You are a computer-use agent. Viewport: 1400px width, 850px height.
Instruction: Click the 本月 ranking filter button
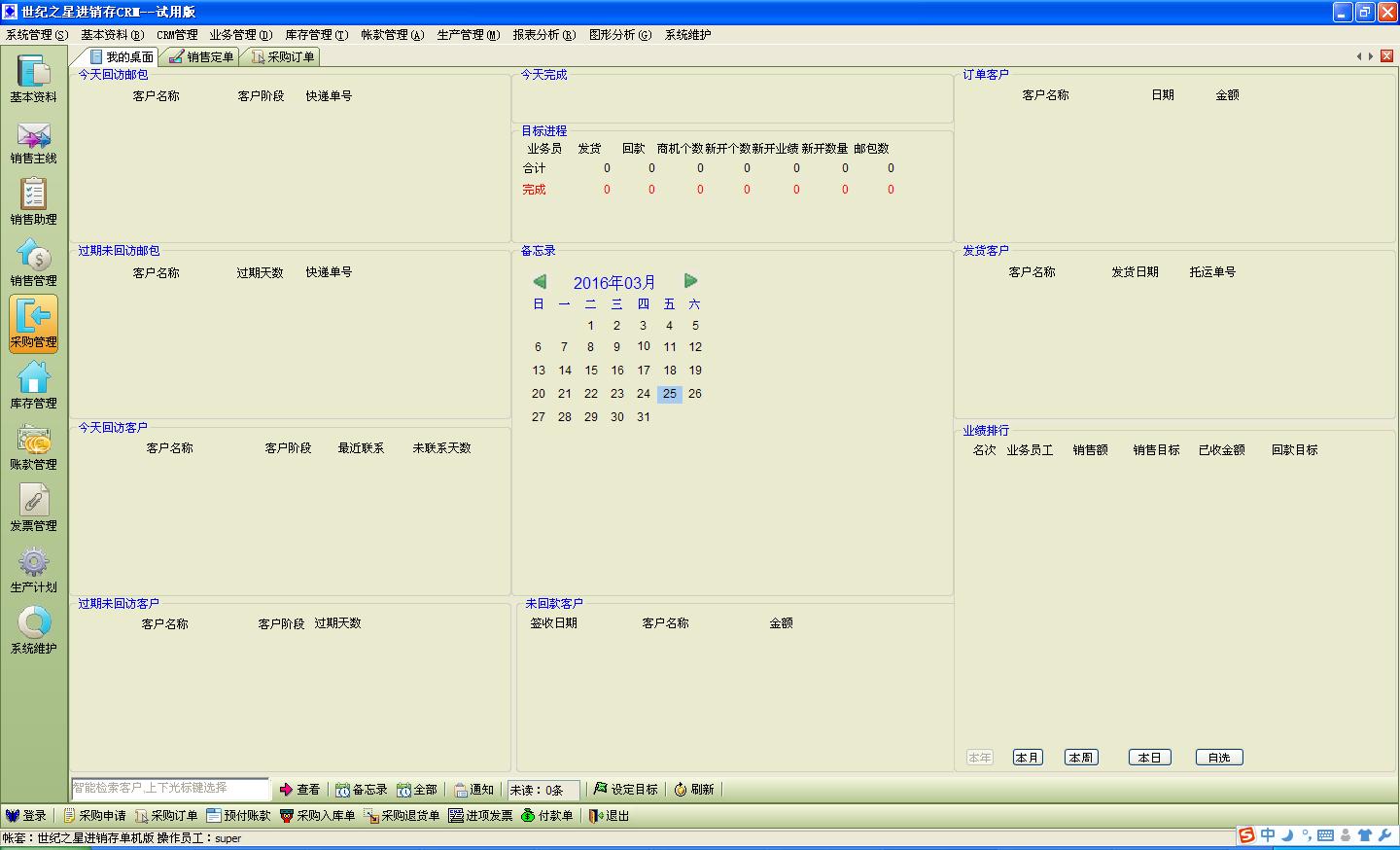click(x=1027, y=758)
